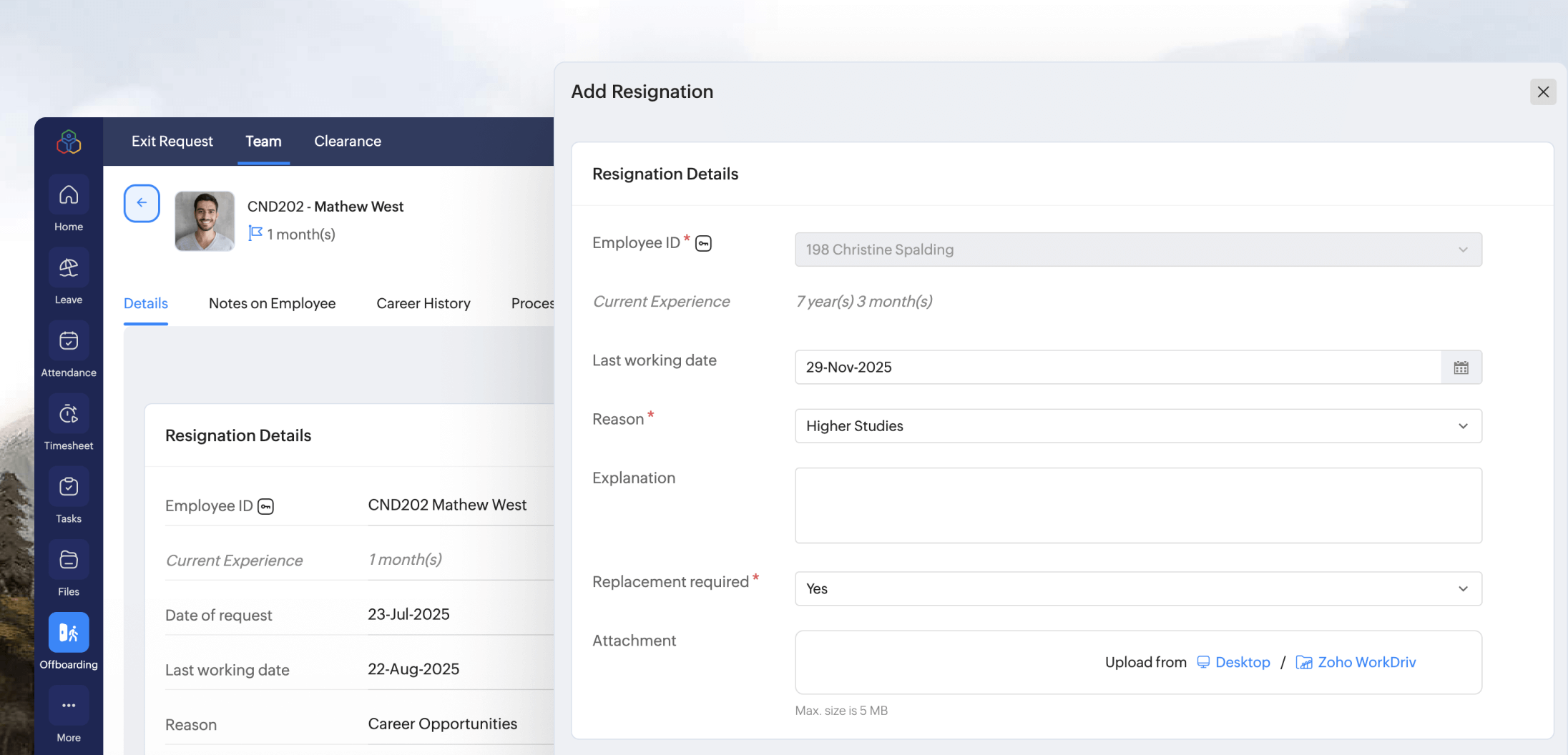Switch to the Clearance tab

click(348, 141)
